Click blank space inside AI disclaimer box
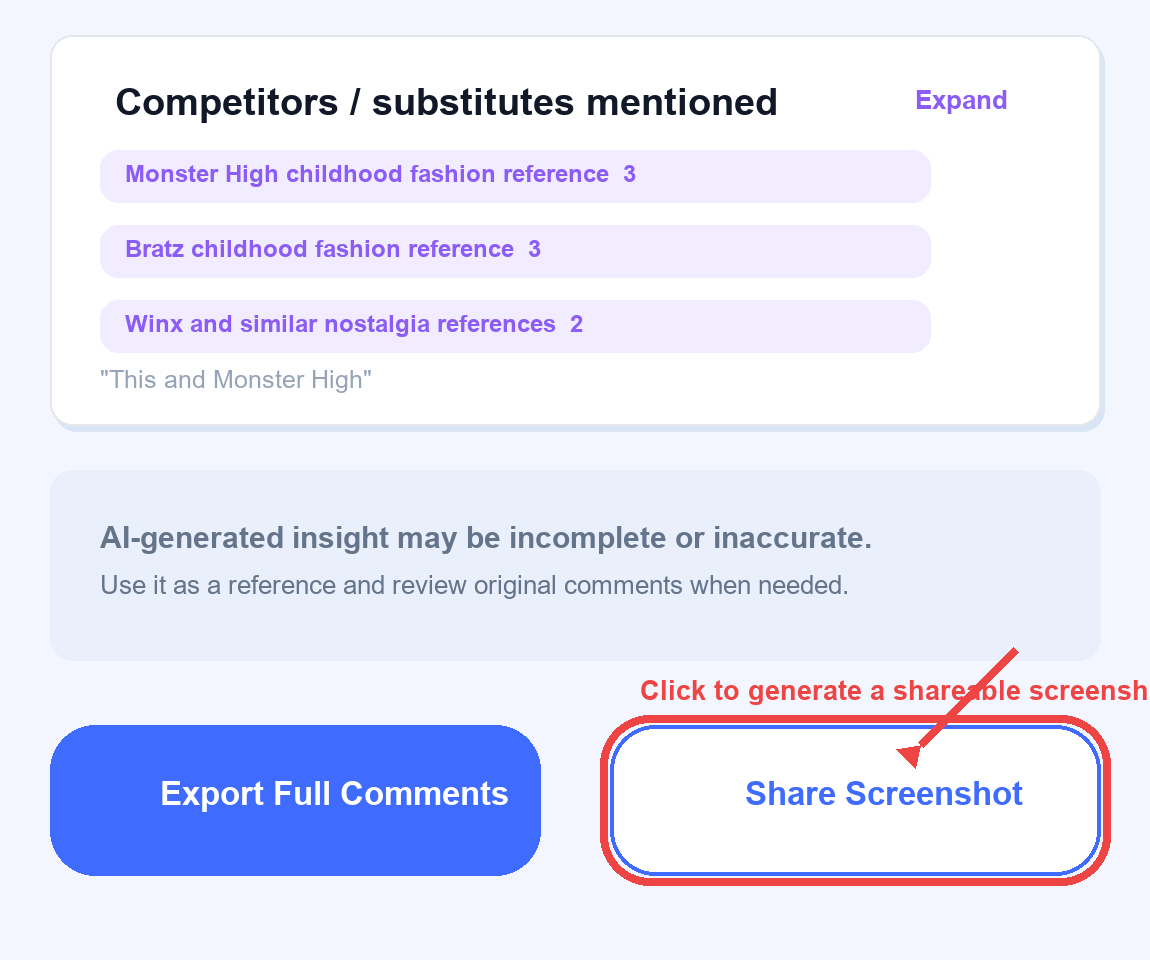Screen dimensions: 1150x960 983,623
